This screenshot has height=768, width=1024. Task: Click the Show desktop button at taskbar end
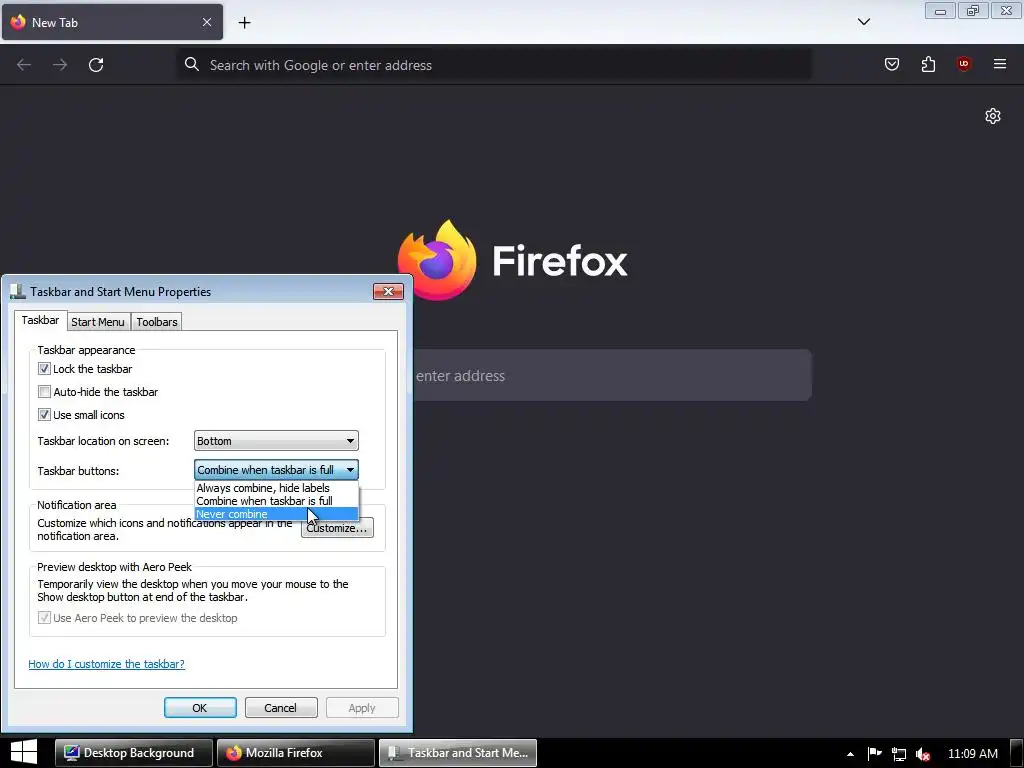coord(1017,753)
